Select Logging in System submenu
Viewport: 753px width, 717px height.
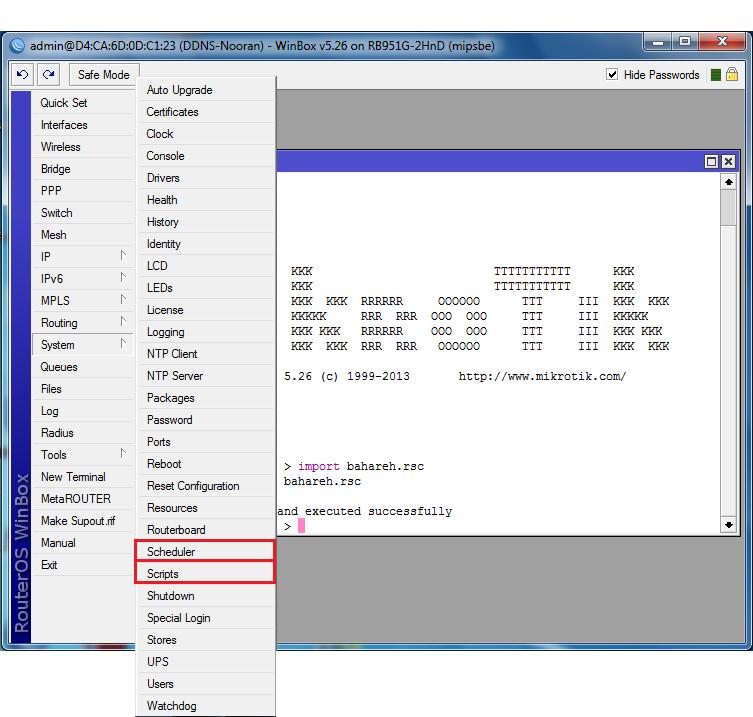pos(206,332)
